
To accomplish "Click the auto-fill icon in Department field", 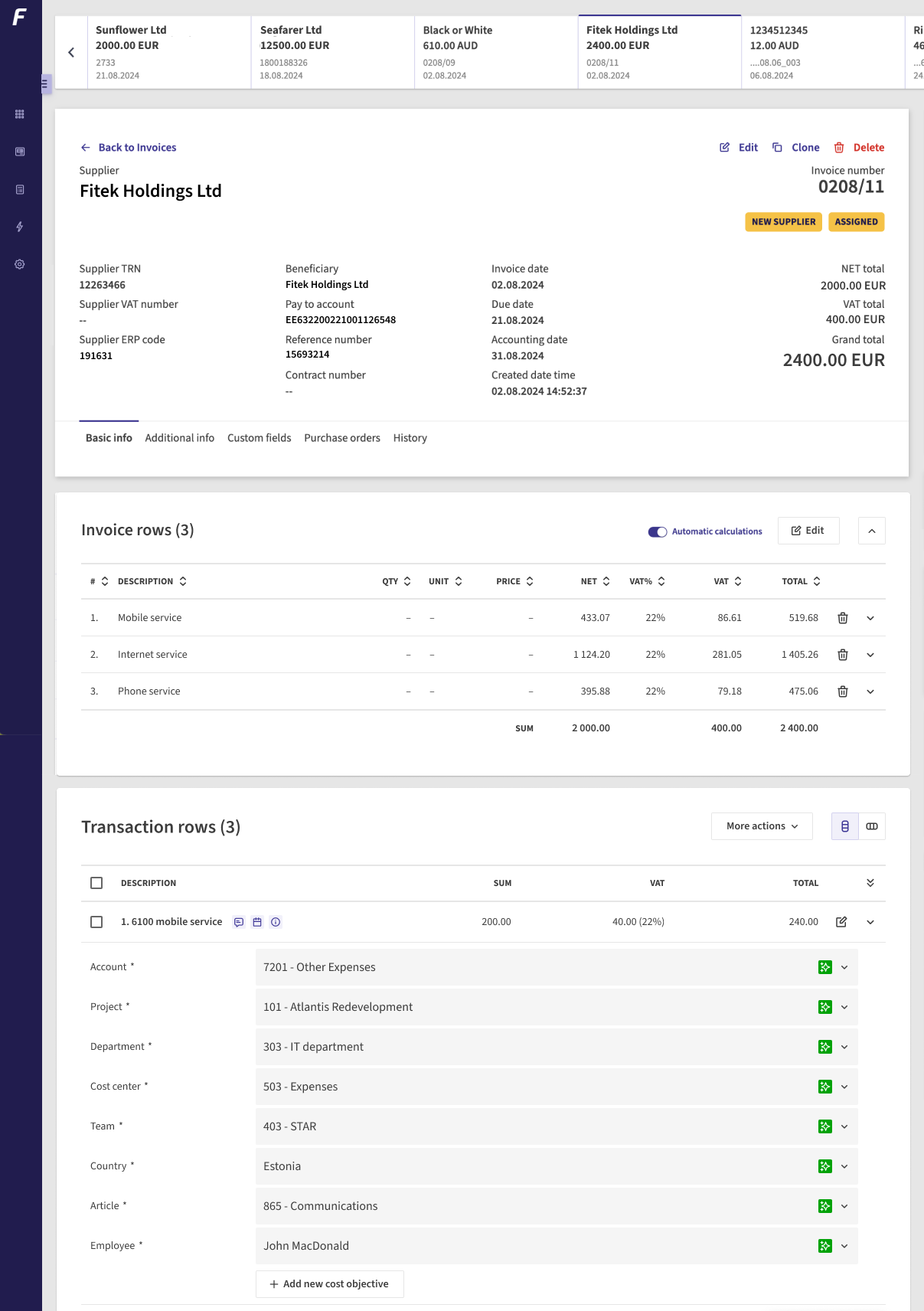I will point(825,1047).
